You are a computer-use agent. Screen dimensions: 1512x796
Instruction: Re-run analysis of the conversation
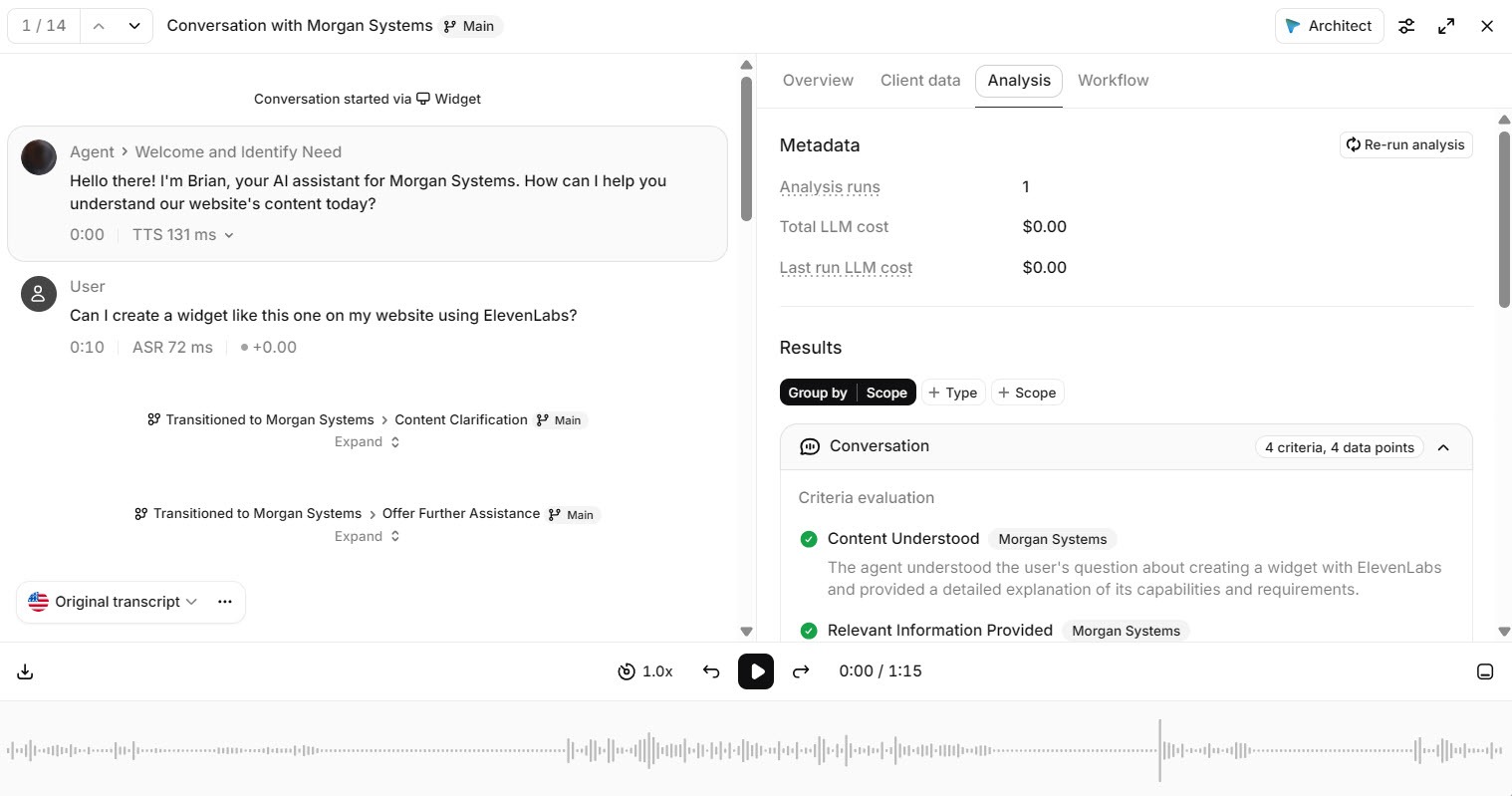1405,144
